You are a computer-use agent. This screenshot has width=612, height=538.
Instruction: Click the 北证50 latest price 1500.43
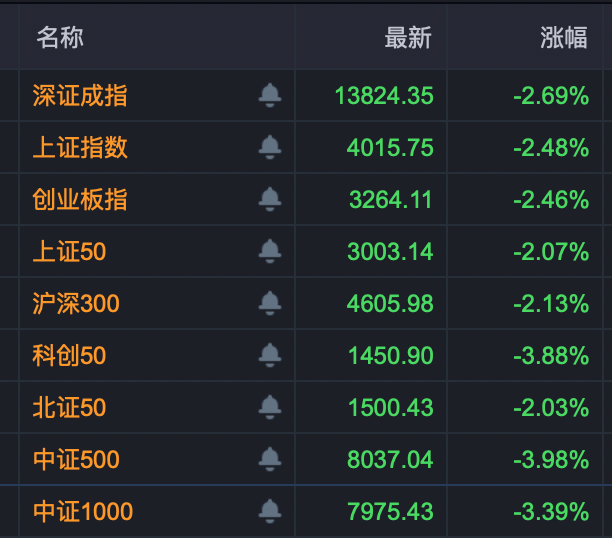point(391,408)
